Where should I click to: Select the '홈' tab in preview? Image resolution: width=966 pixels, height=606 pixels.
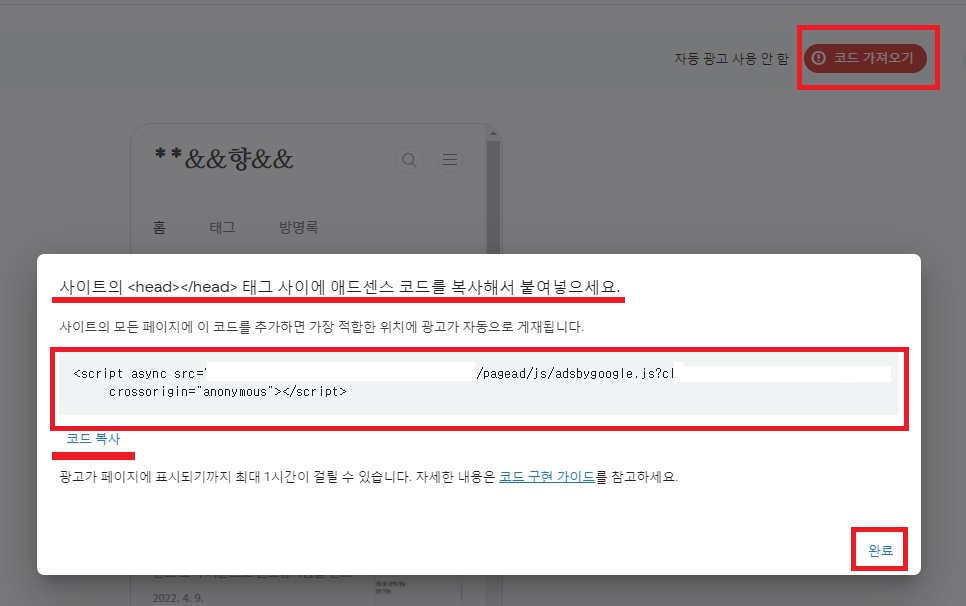click(159, 227)
